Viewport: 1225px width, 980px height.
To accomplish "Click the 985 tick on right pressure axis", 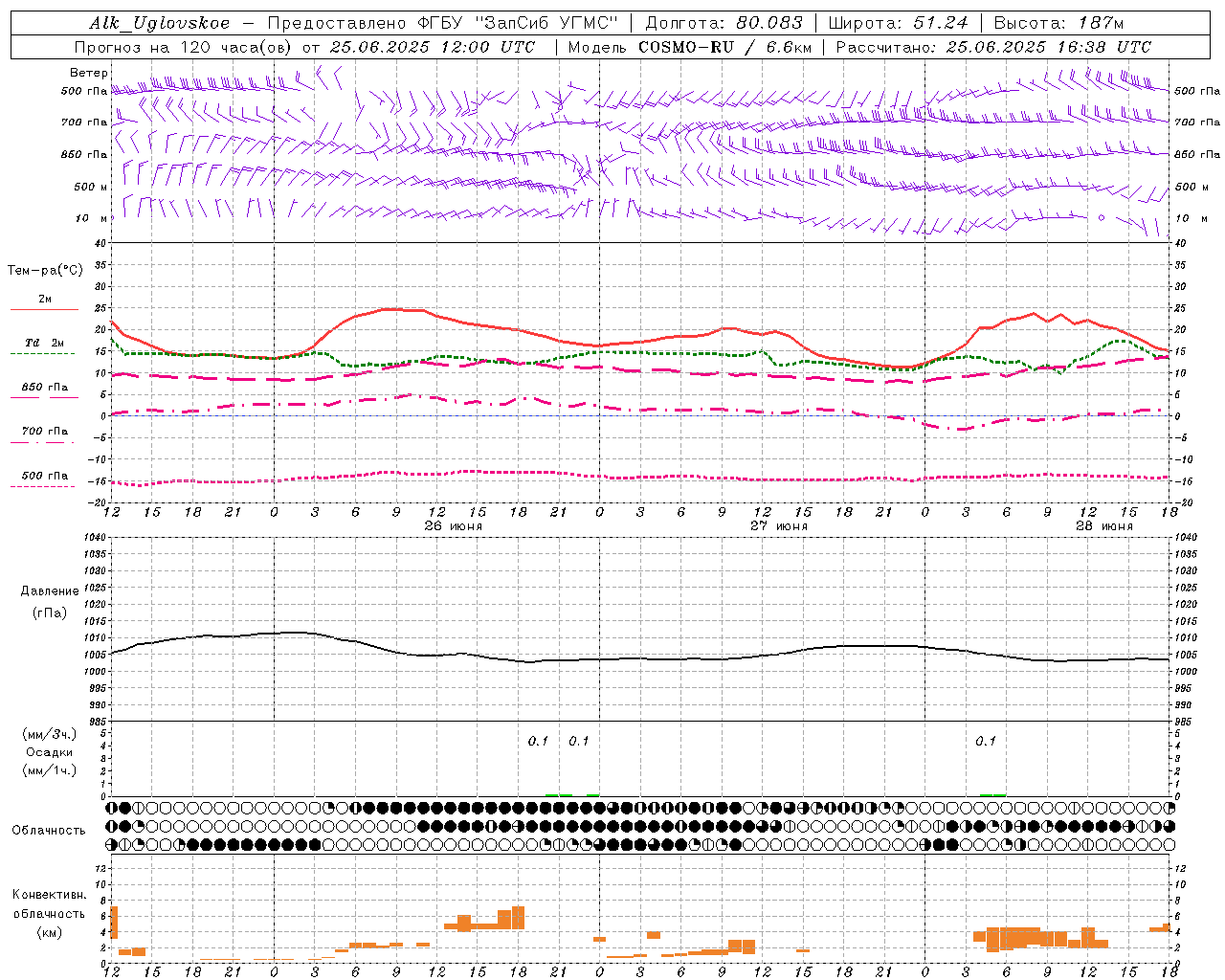I will (1185, 722).
